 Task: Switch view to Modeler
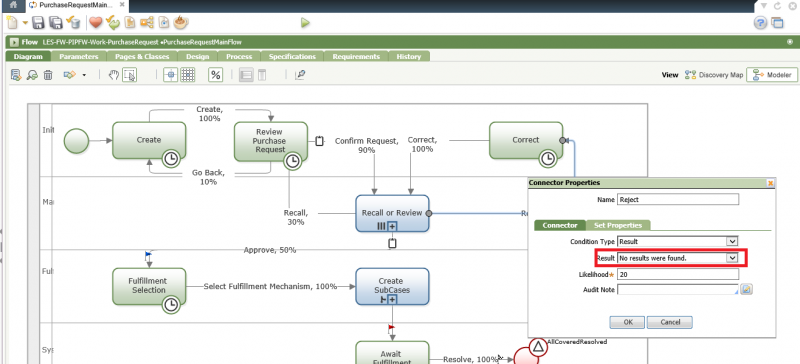click(x=771, y=75)
